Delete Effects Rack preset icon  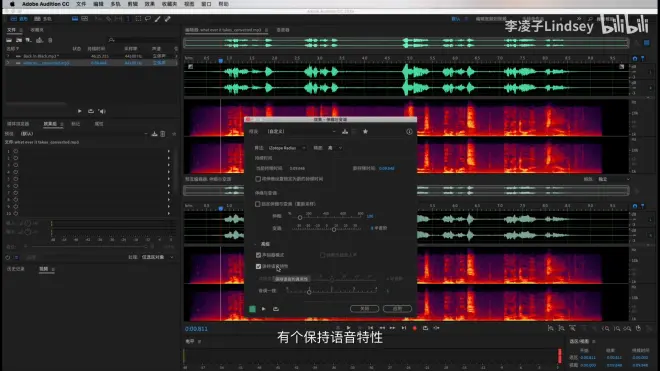click(x=163, y=134)
